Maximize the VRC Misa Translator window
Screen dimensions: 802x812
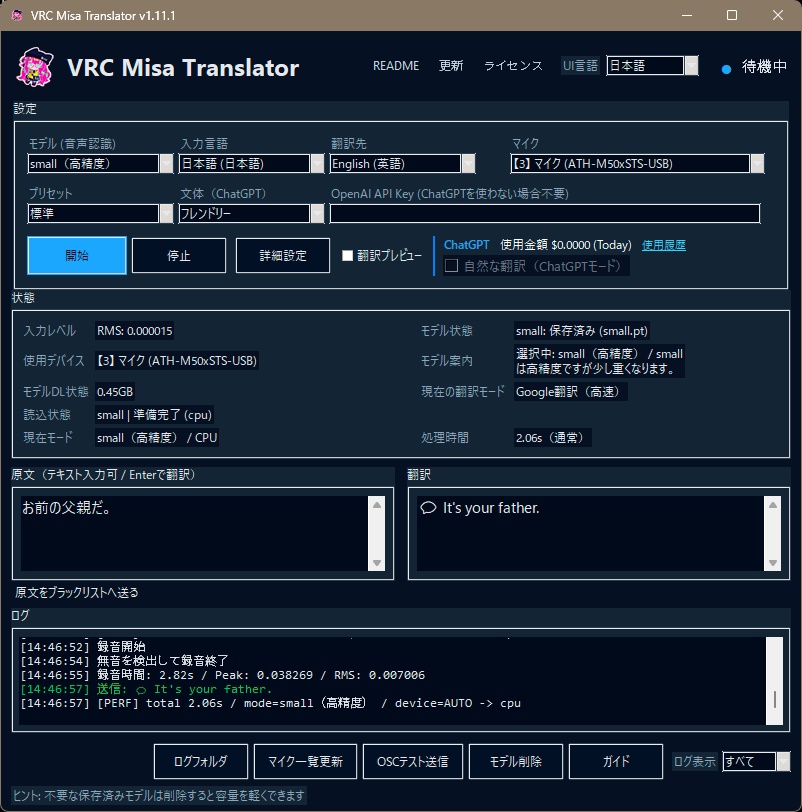coord(732,16)
